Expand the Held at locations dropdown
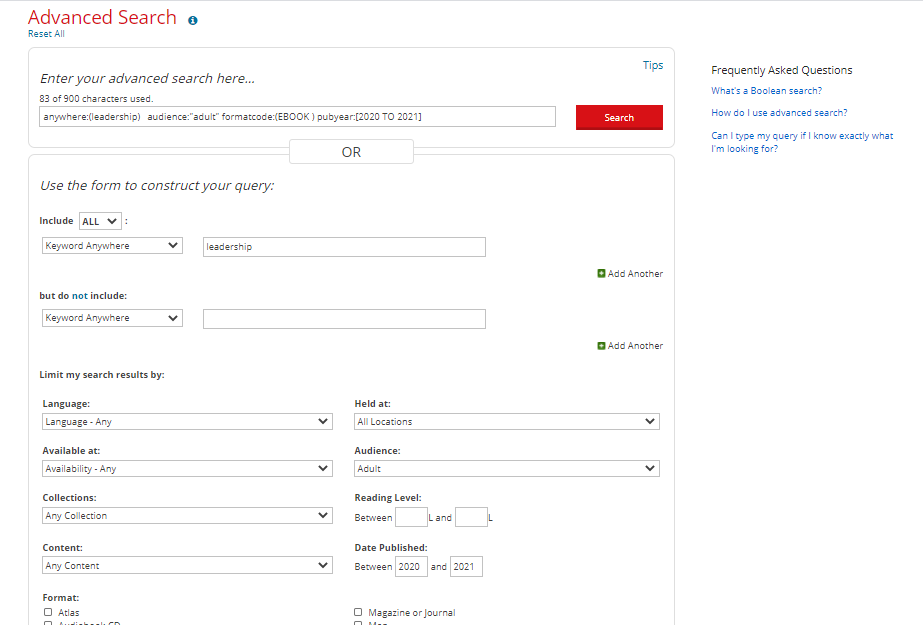 click(x=507, y=422)
